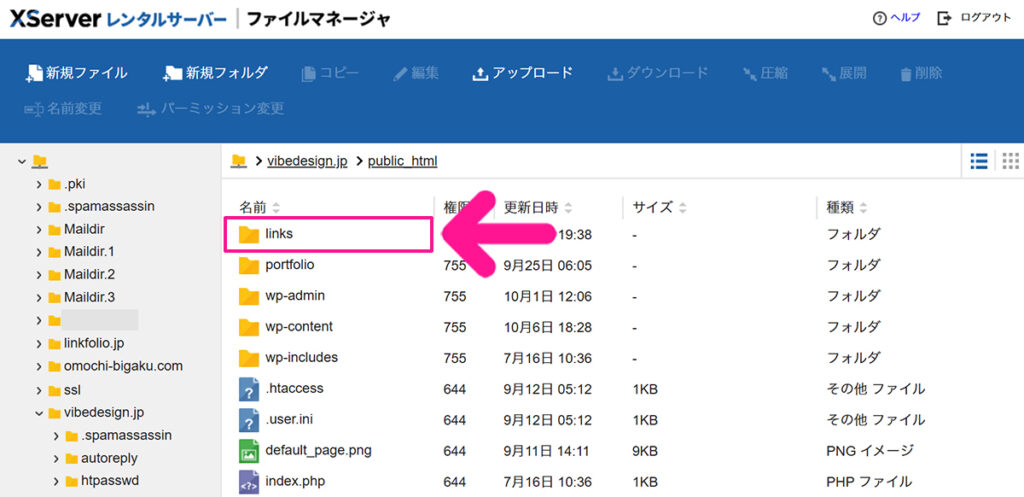The image size is (1024, 497).
Task: Click the New File (新規ファイル) button
Action: click(x=77, y=73)
